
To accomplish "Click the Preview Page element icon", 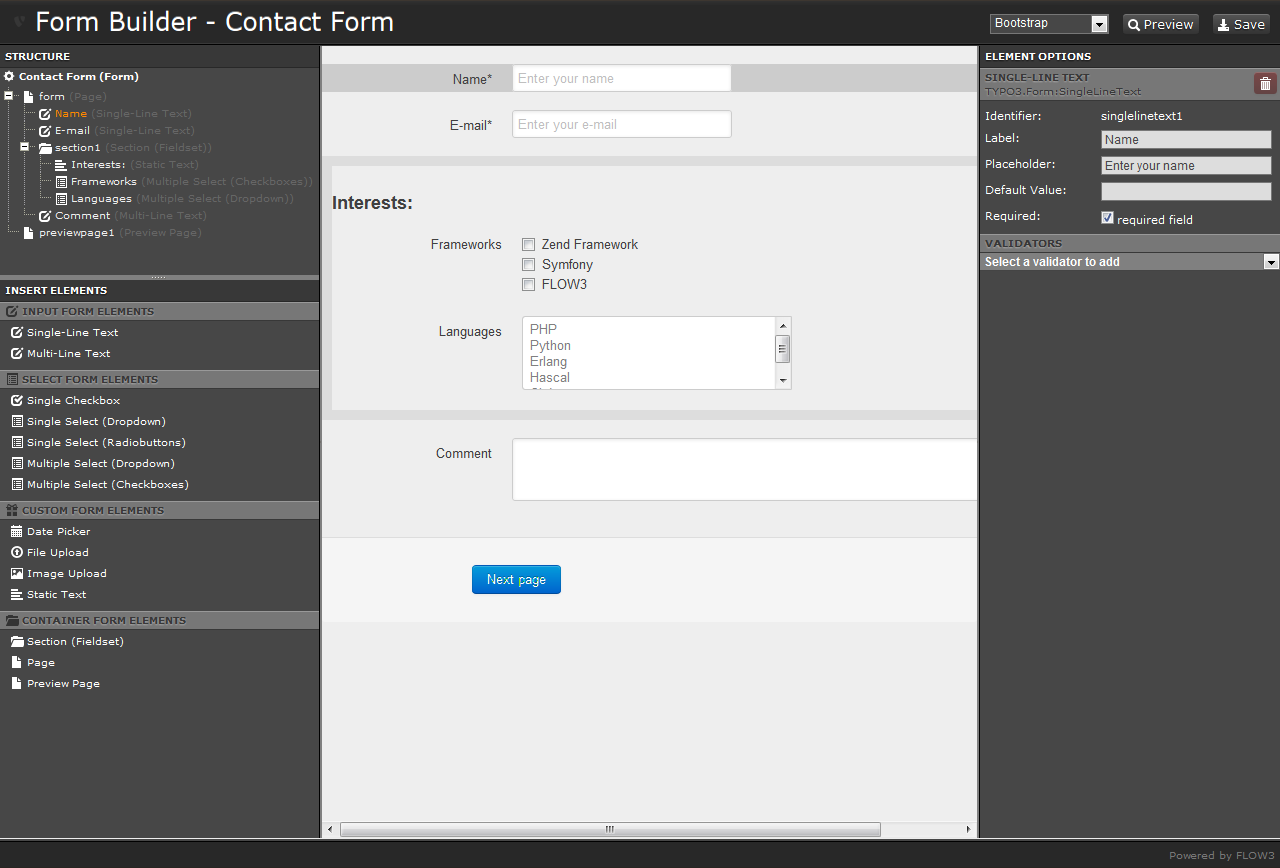I will click(x=17, y=684).
